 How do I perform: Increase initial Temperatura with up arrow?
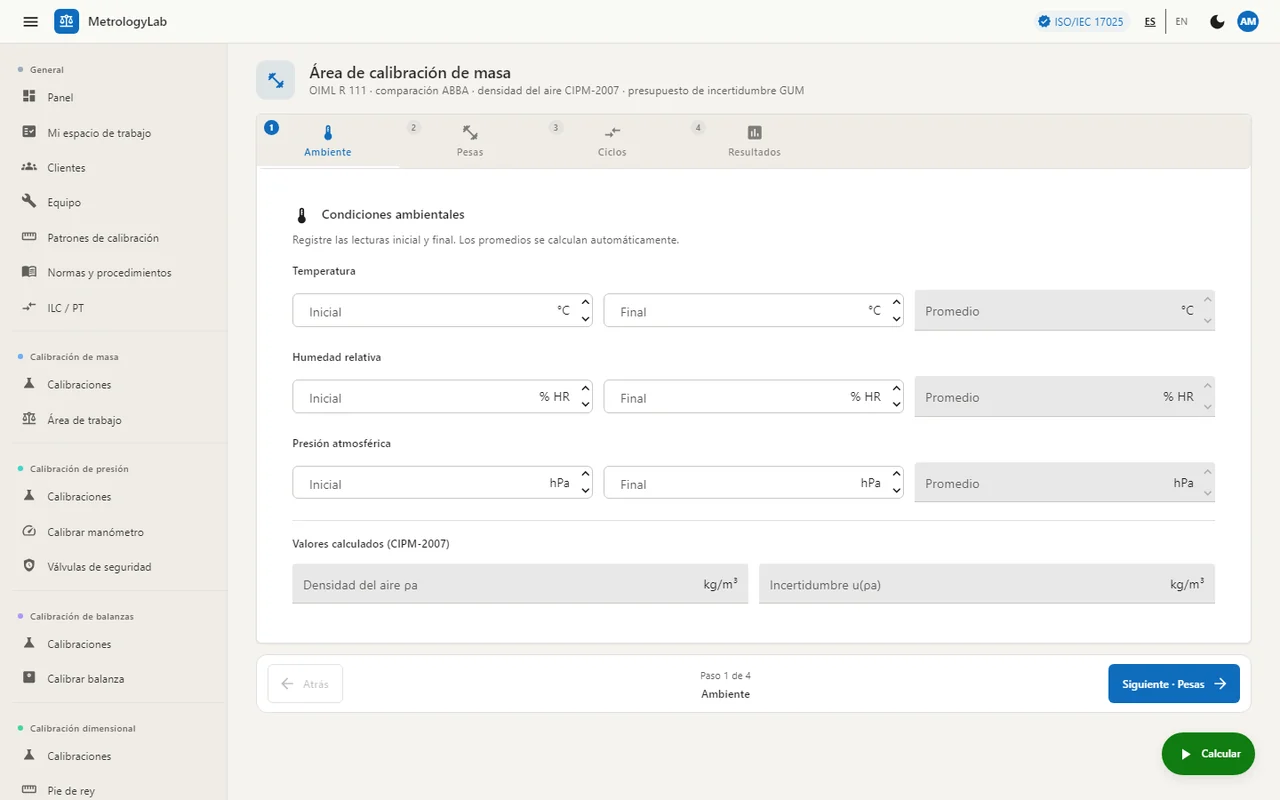[x=585, y=302]
